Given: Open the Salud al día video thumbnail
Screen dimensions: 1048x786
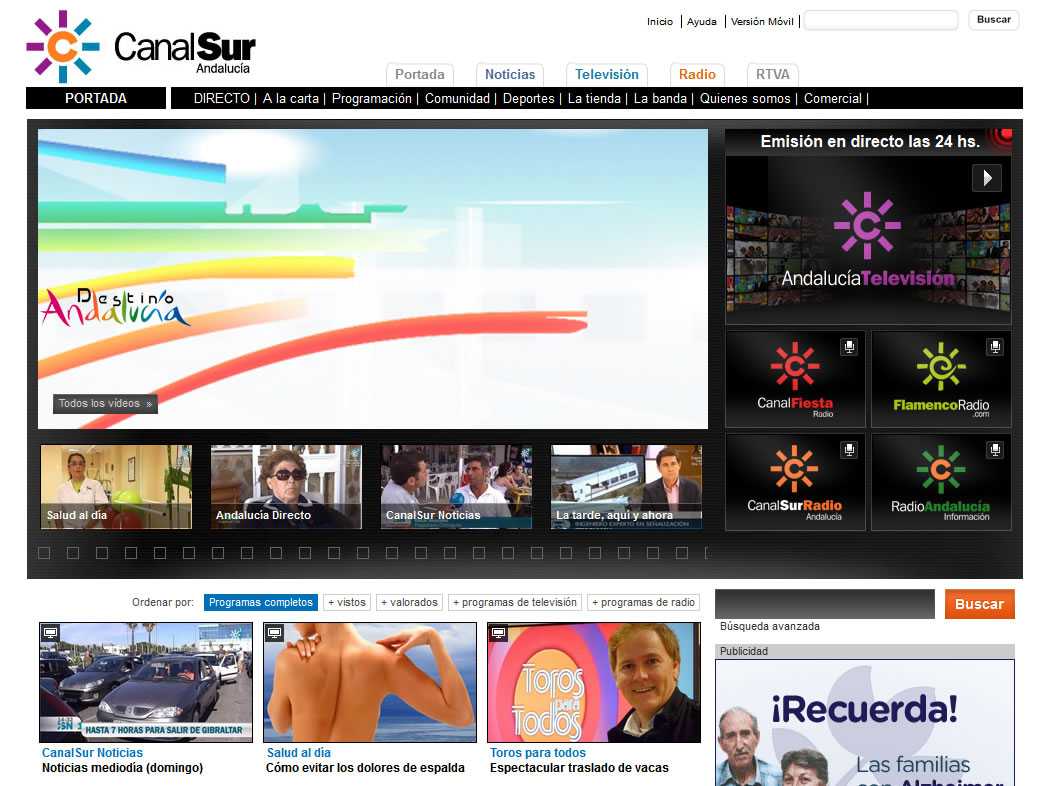Looking at the screenshot, I should 116,487.
